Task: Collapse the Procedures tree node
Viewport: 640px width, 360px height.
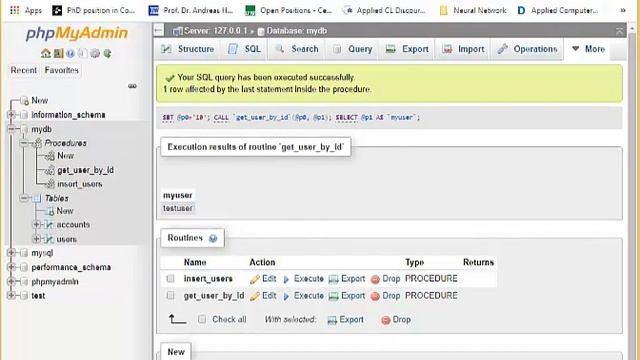Action: tap(24, 143)
